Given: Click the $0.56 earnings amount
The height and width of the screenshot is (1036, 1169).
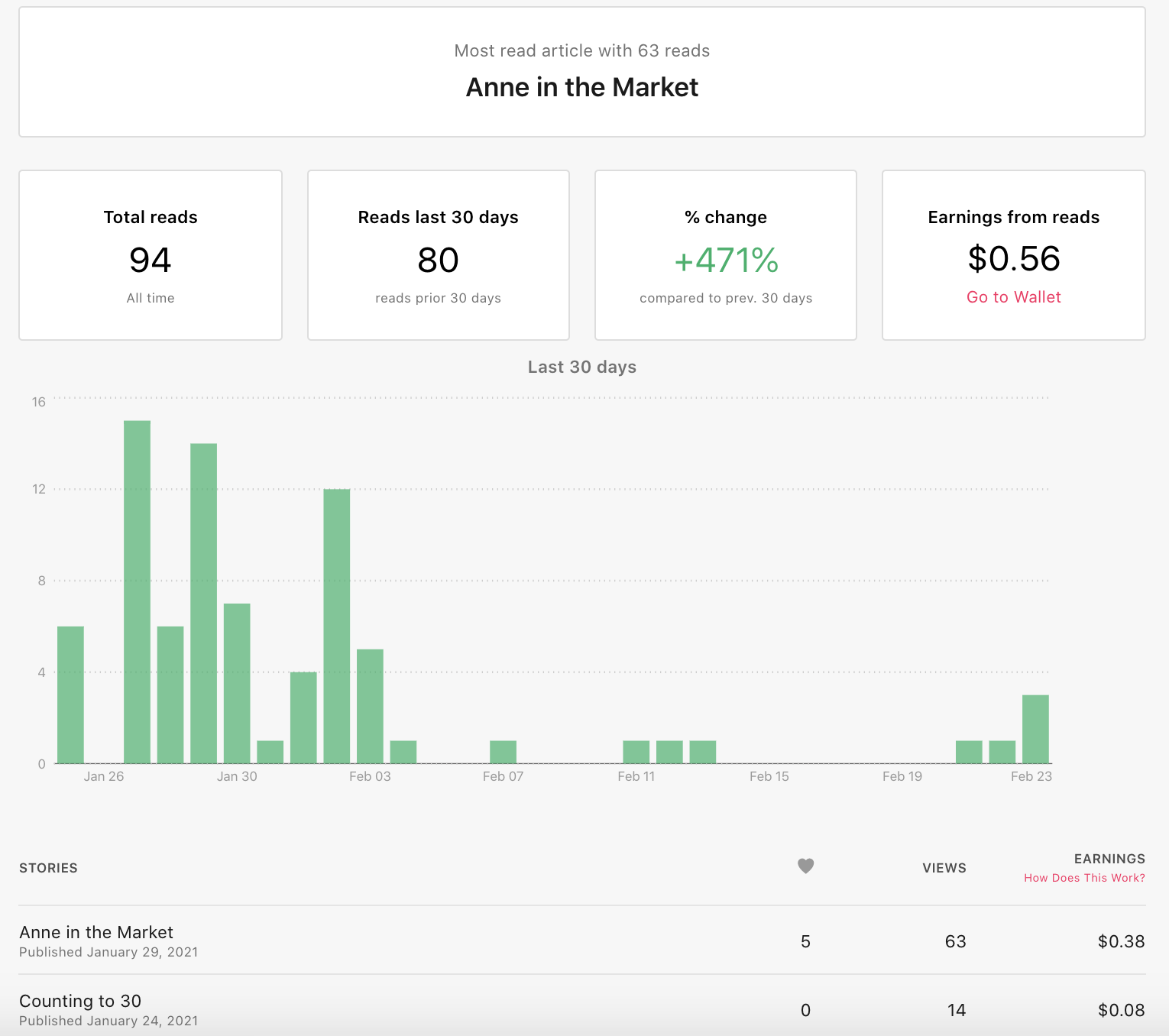Looking at the screenshot, I should [1013, 258].
